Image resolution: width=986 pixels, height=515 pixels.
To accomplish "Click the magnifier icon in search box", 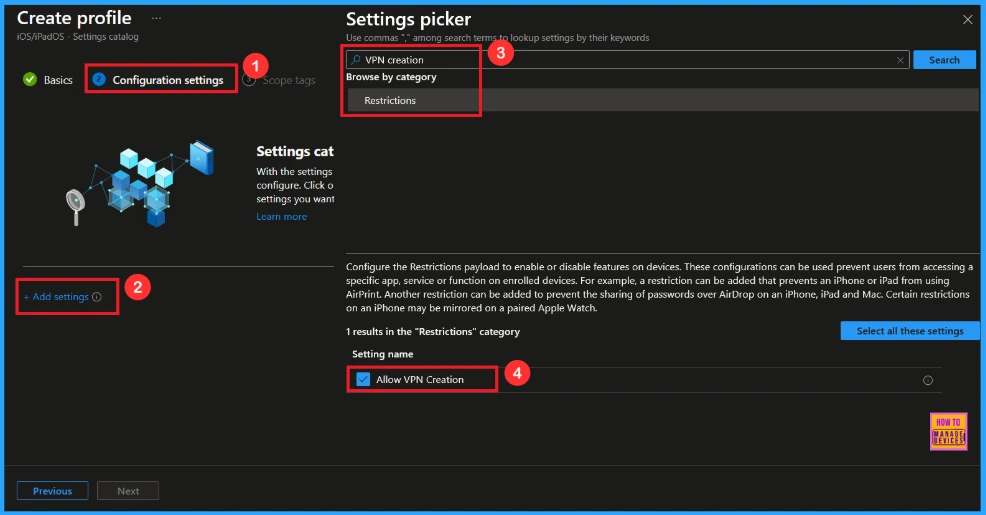I will pyautogui.click(x=355, y=60).
